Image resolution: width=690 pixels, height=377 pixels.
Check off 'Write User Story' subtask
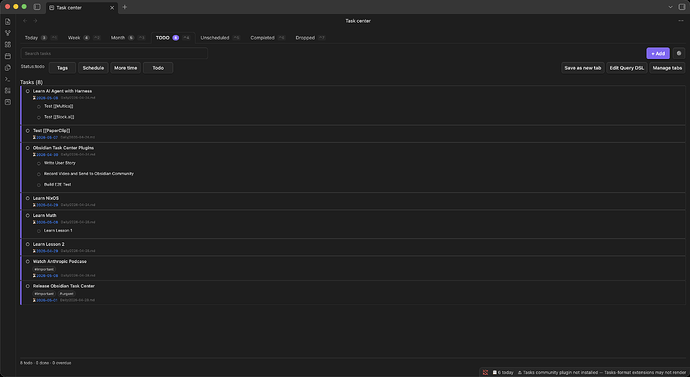[x=39, y=163]
